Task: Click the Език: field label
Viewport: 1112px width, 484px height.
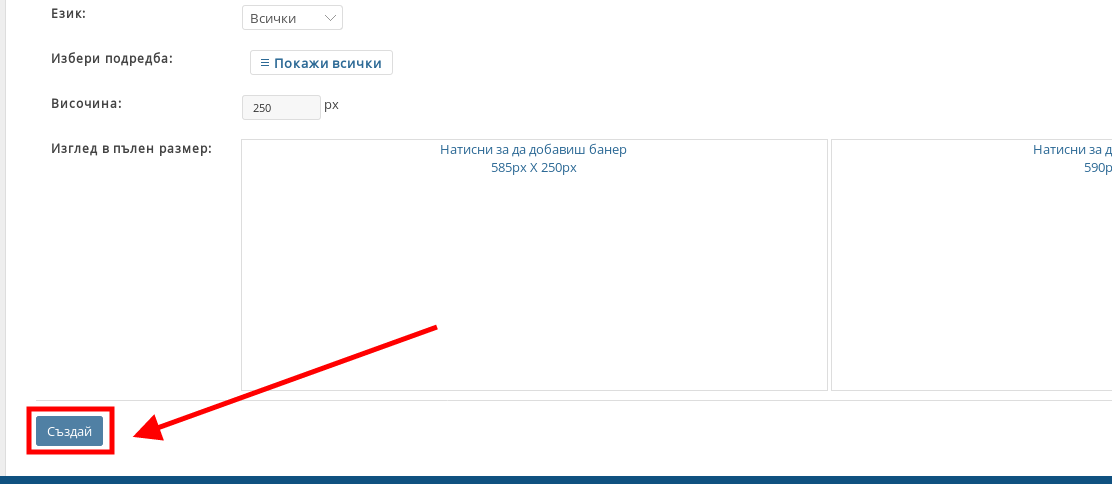Action: pos(69,17)
